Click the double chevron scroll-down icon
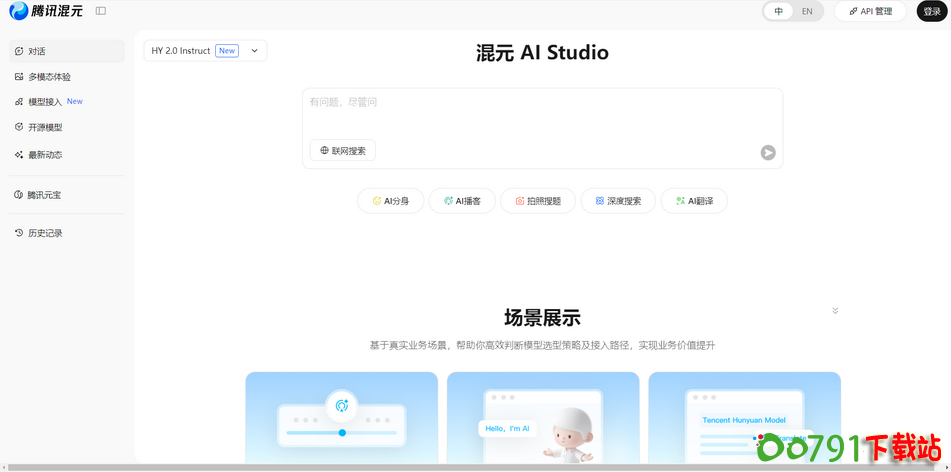 [x=835, y=311]
